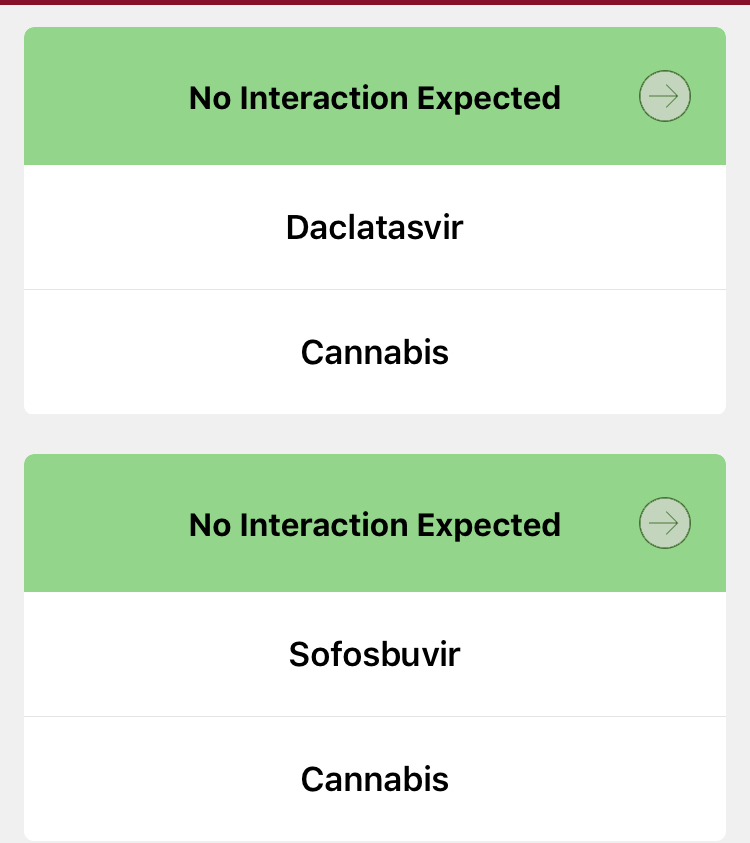
Task: Click the divider line between Sofosbuvir and Cannabis
Action: 375,717
